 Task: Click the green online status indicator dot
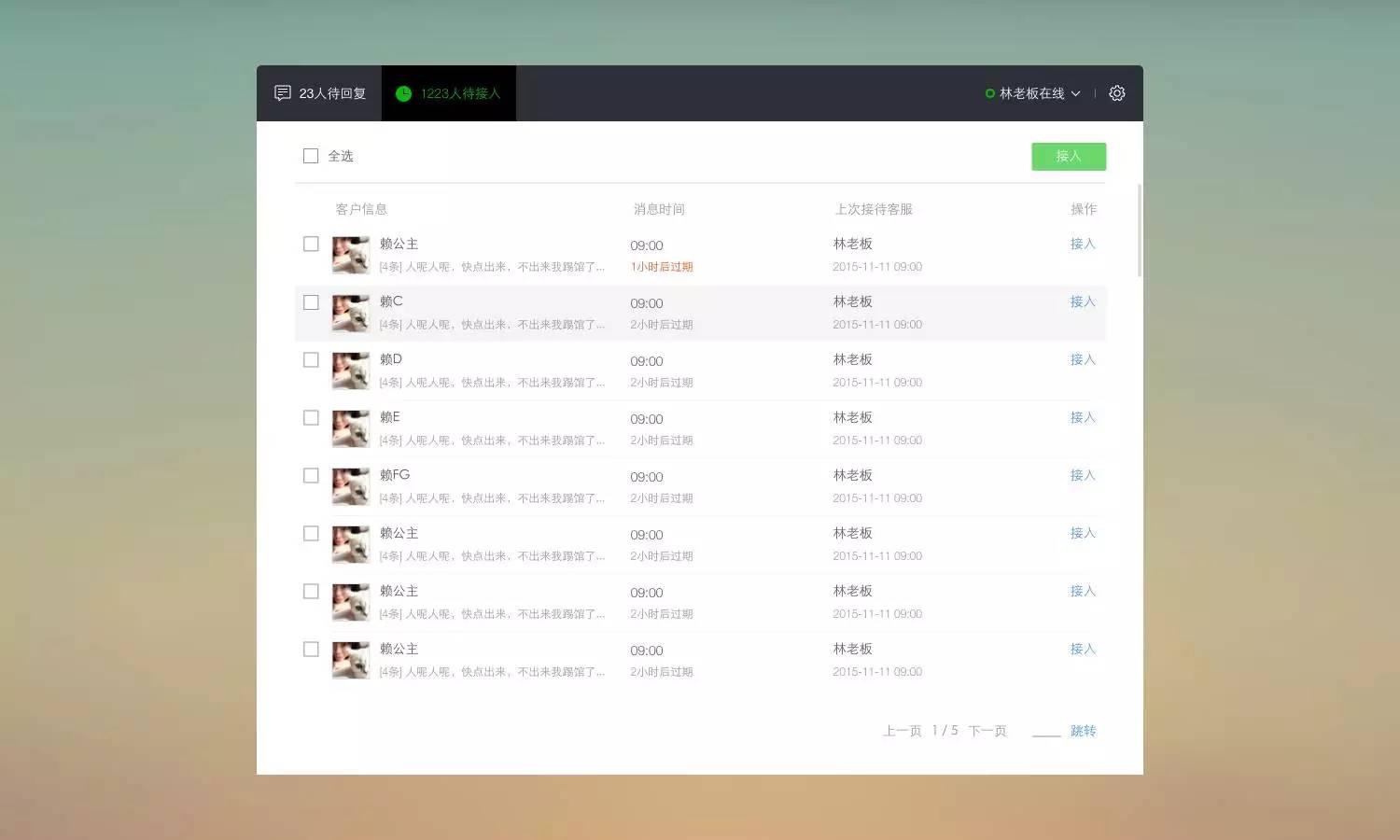click(x=989, y=93)
